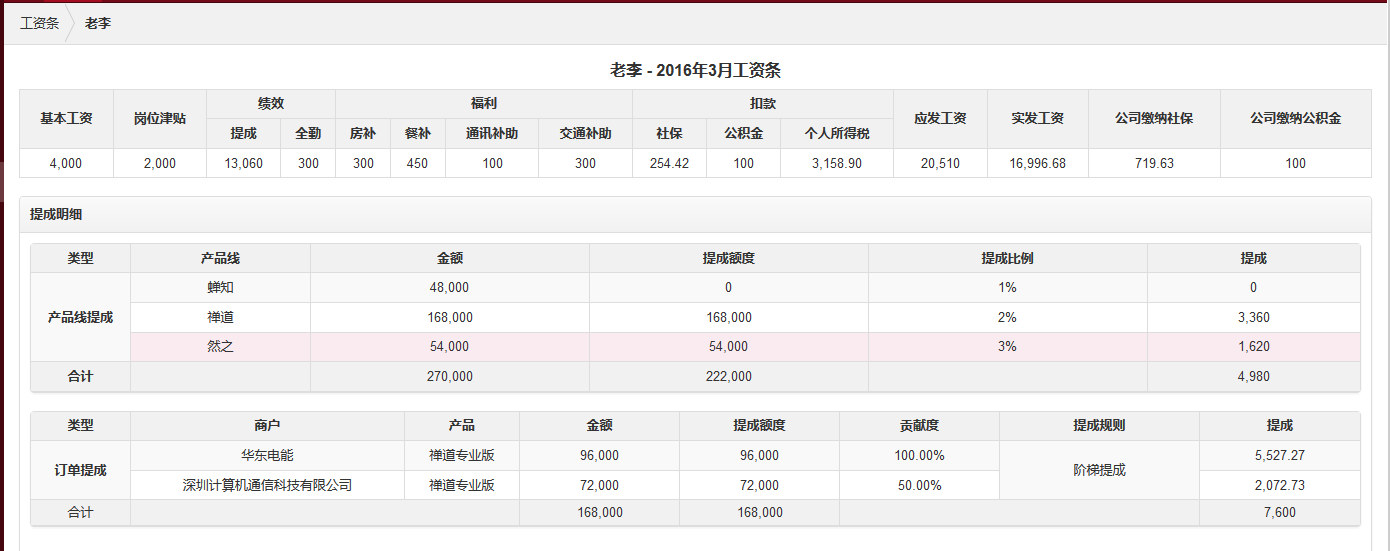This screenshot has width=1390, height=551.
Task: Select the income tax value 3,158.90
Action: (837, 163)
